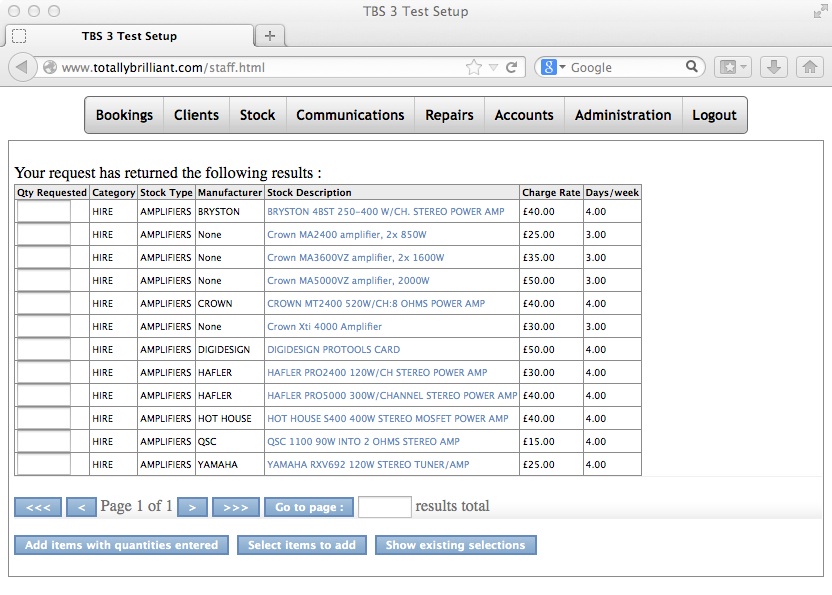Go to browser home icon
This screenshot has width=832, height=595.
tap(809, 67)
